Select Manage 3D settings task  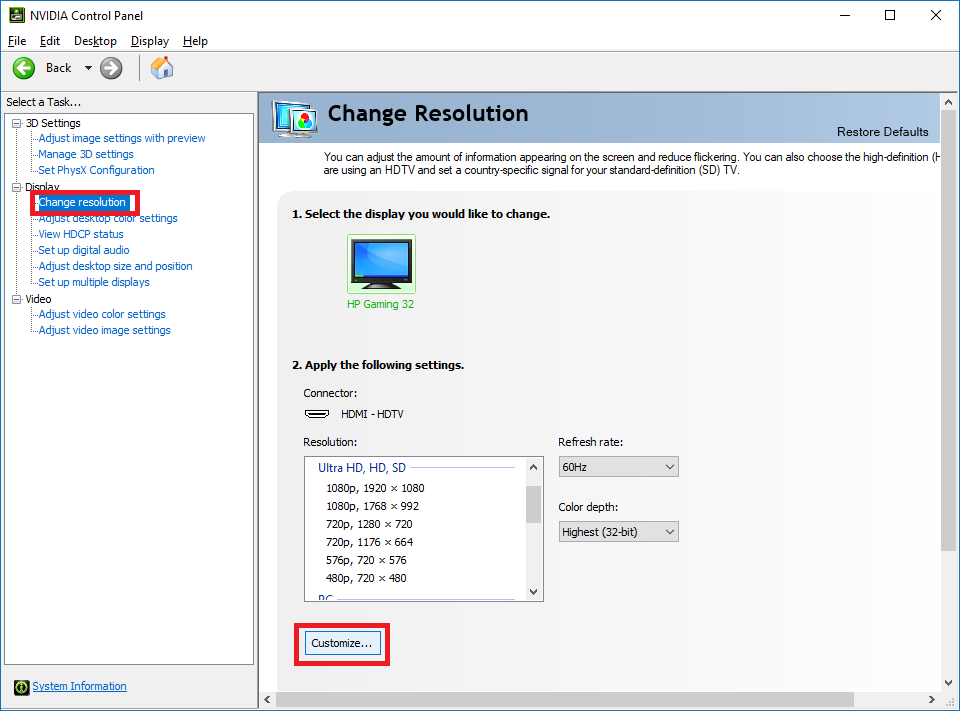[86, 154]
